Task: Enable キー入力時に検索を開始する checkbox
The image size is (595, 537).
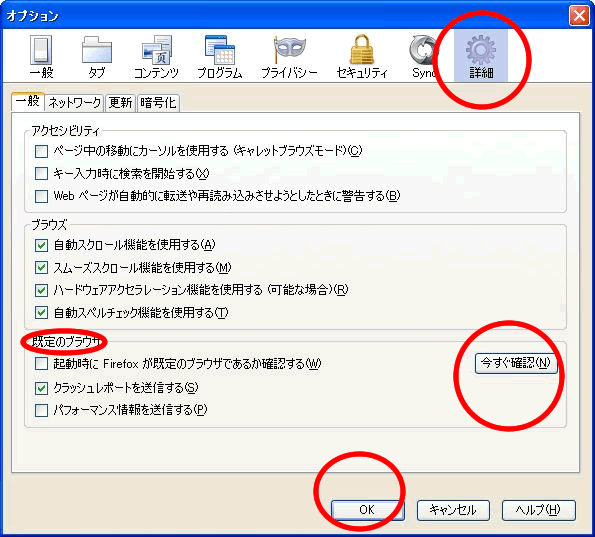Action: [x=41, y=173]
